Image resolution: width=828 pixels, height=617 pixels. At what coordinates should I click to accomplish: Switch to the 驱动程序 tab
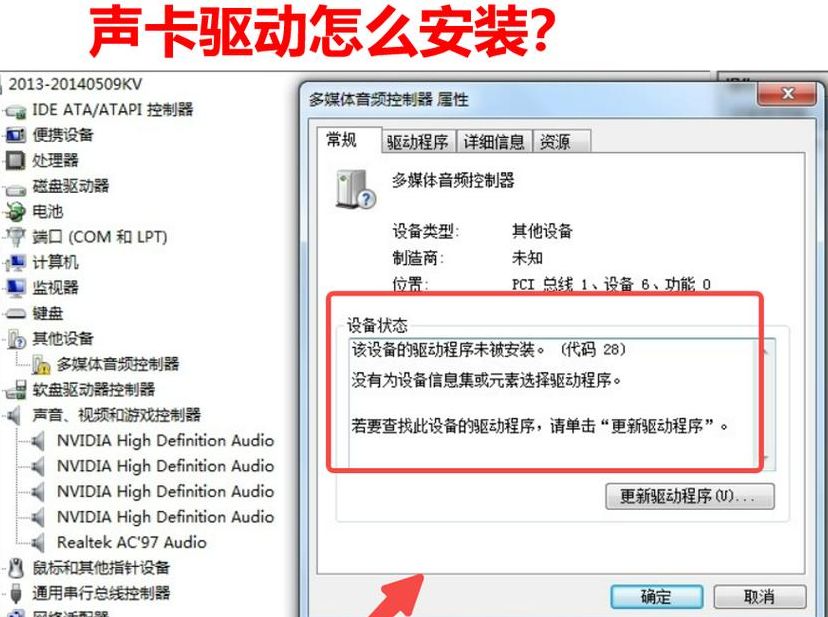pyautogui.click(x=417, y=142)
